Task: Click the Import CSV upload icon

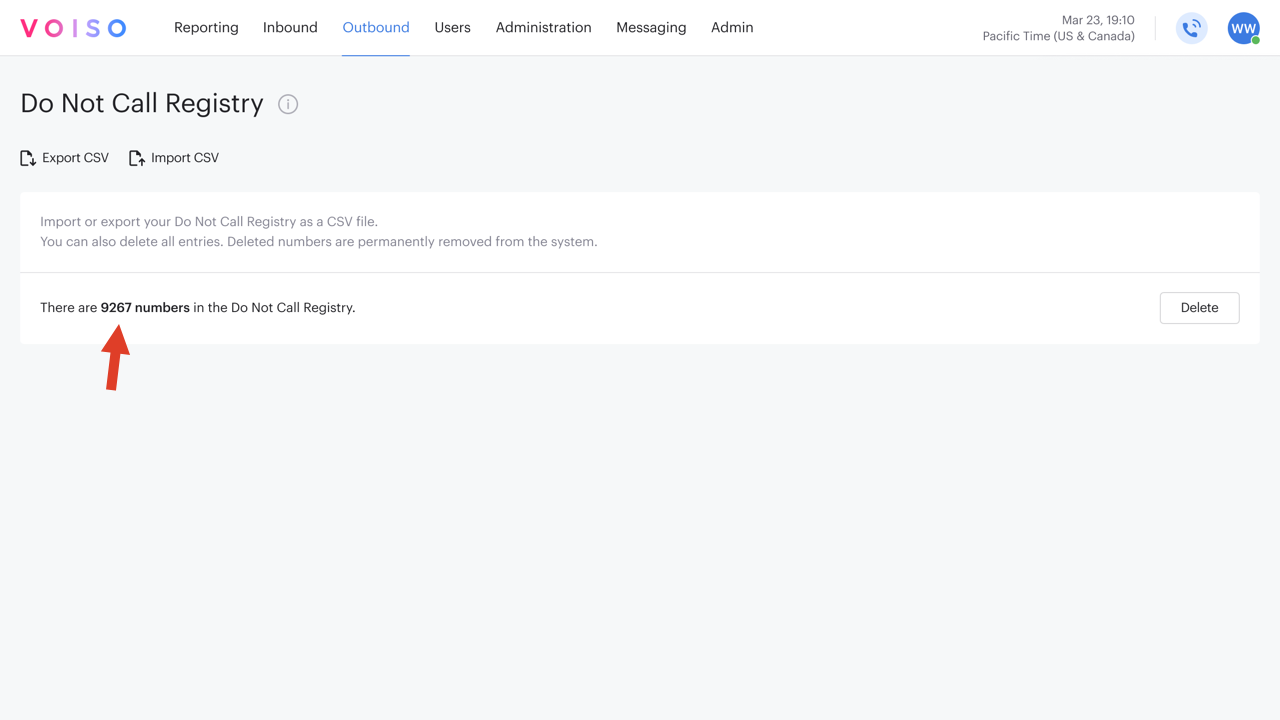Action: coord(137,158)
